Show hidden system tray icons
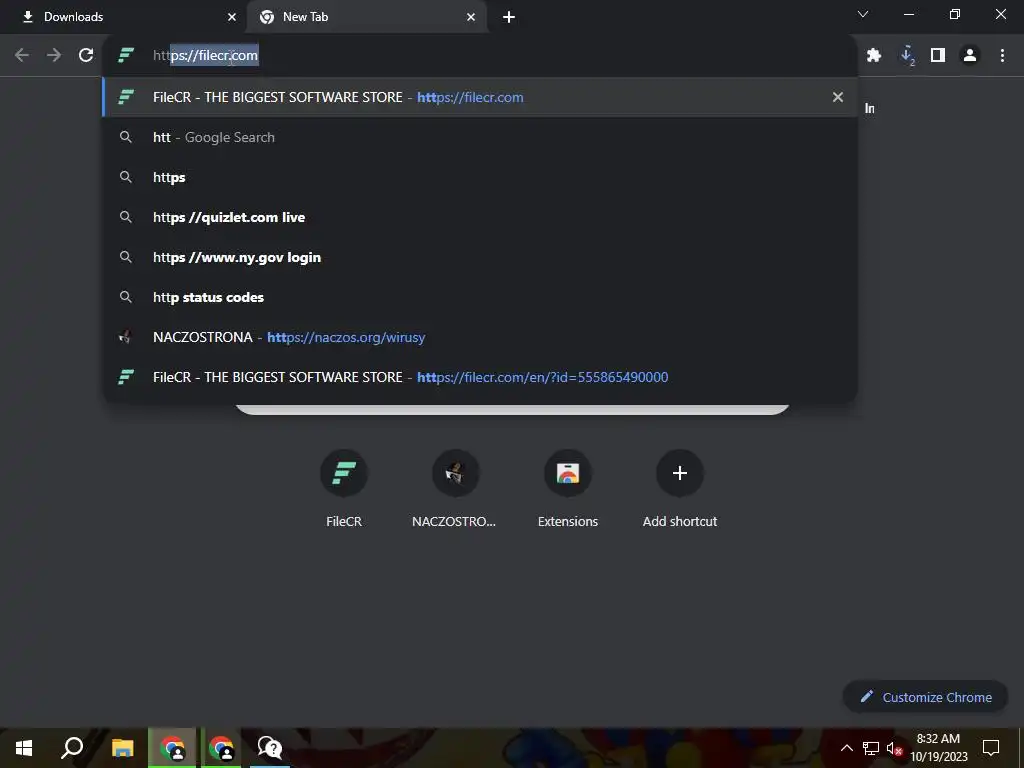The width and height of the screenshot is (1024, 768). 846,748
